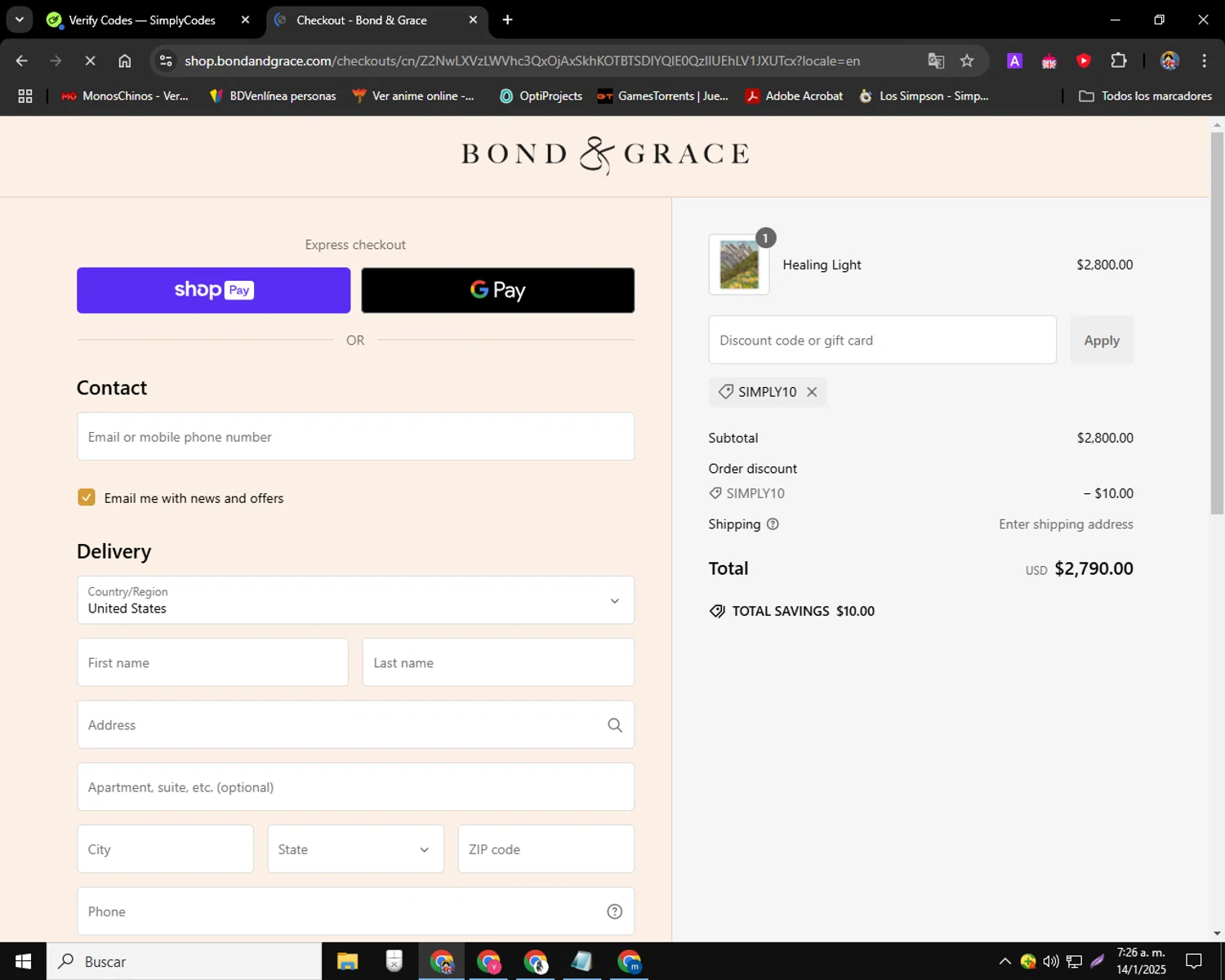
Task: Open the Country/Region dropdown
Action: point(355,600)
